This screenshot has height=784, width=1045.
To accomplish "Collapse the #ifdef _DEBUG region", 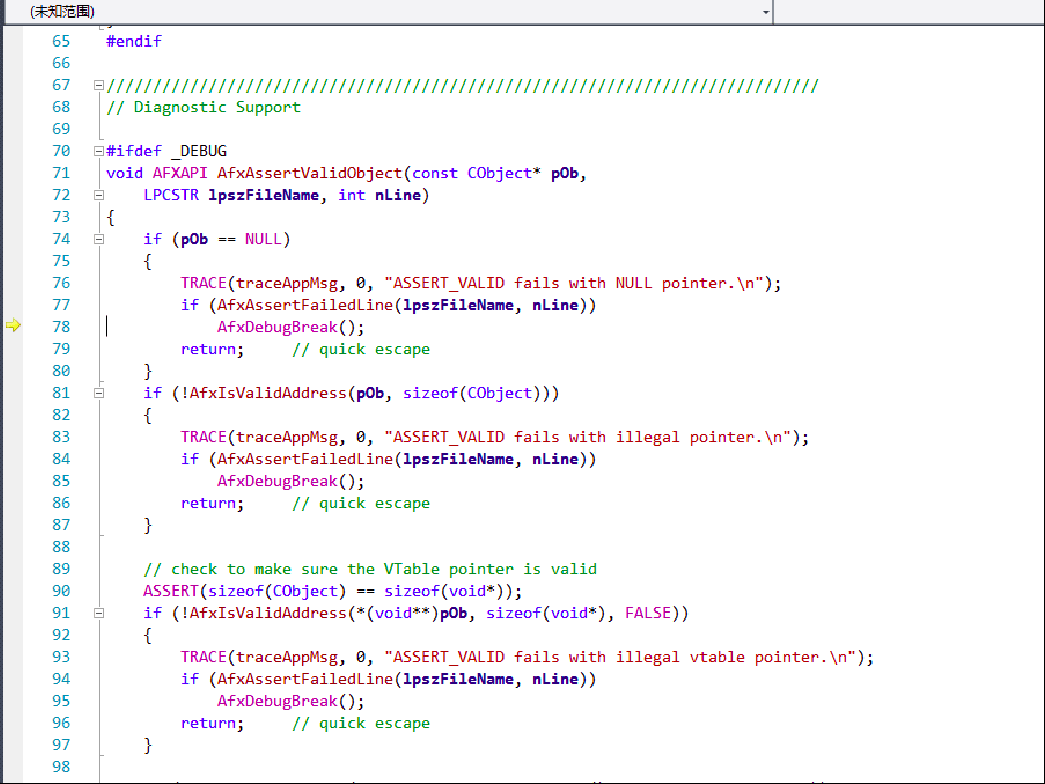I will [98, 151].
